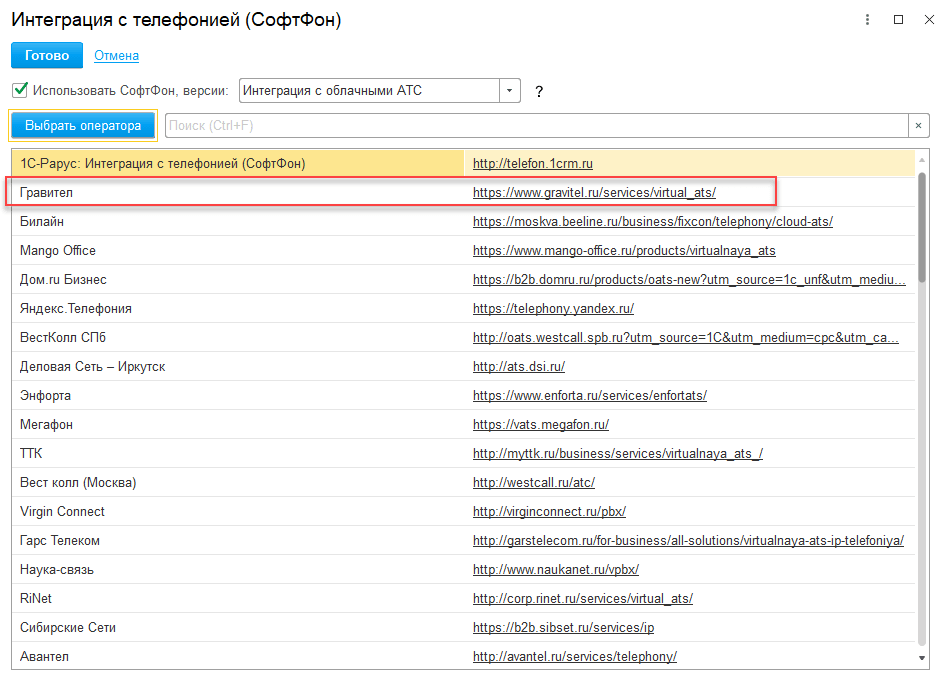Toggle the Использовать СофтФон checkbox
The width and height of the screenshot is (948, 681).
pyautogui.click(x=20, y=90)
